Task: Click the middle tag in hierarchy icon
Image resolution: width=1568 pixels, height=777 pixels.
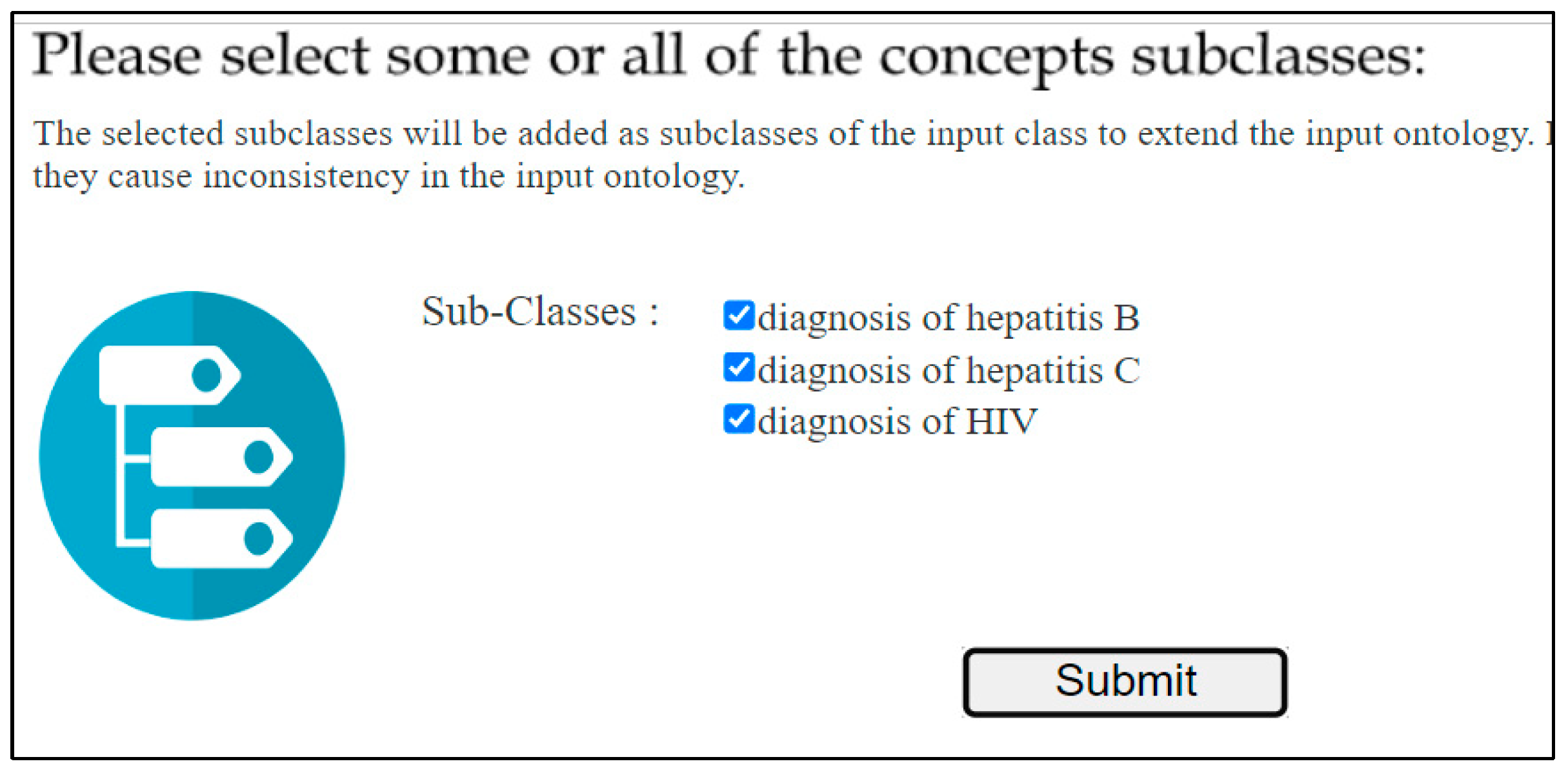Action: [200, 457]
